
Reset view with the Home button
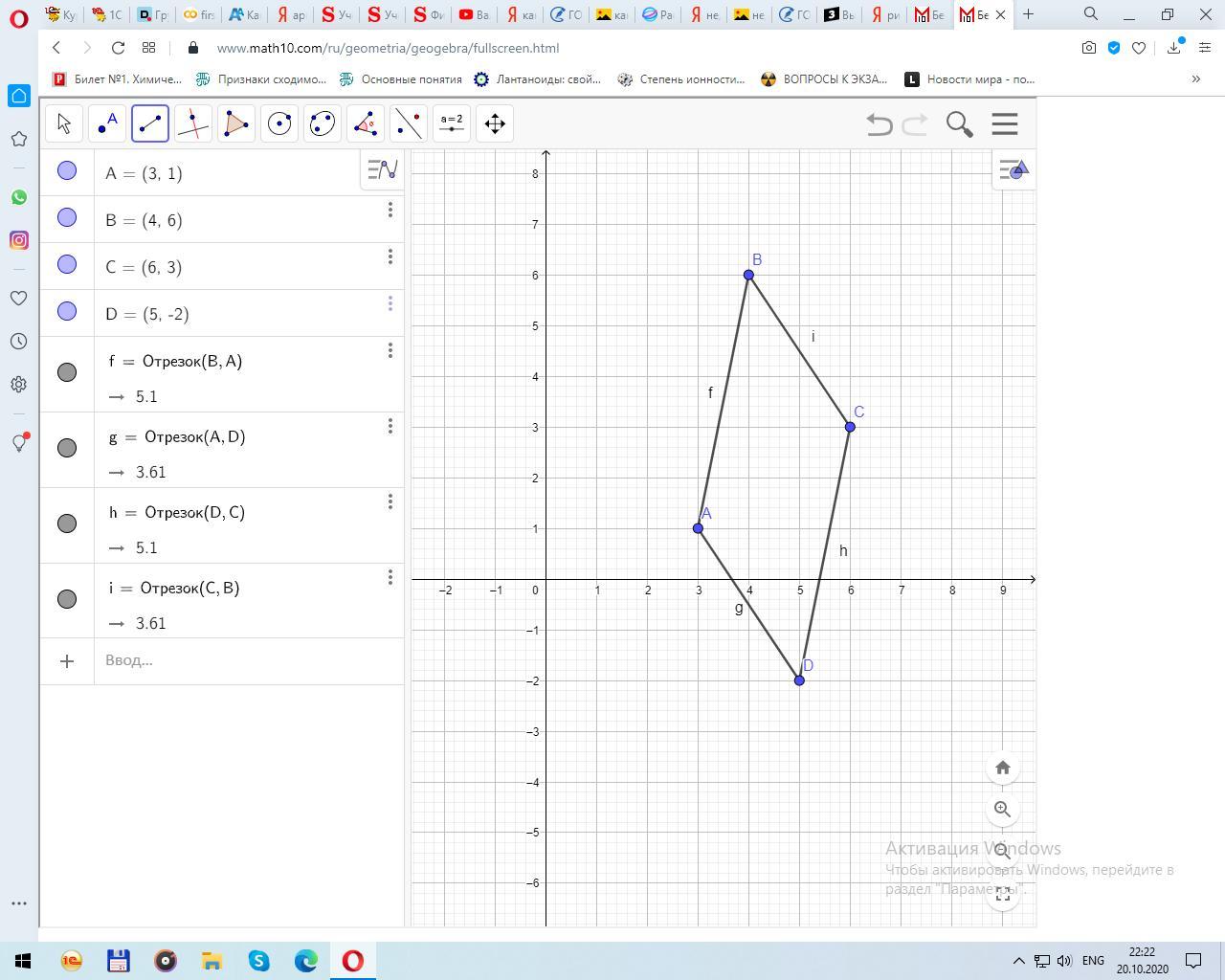tap(1002, 768)
